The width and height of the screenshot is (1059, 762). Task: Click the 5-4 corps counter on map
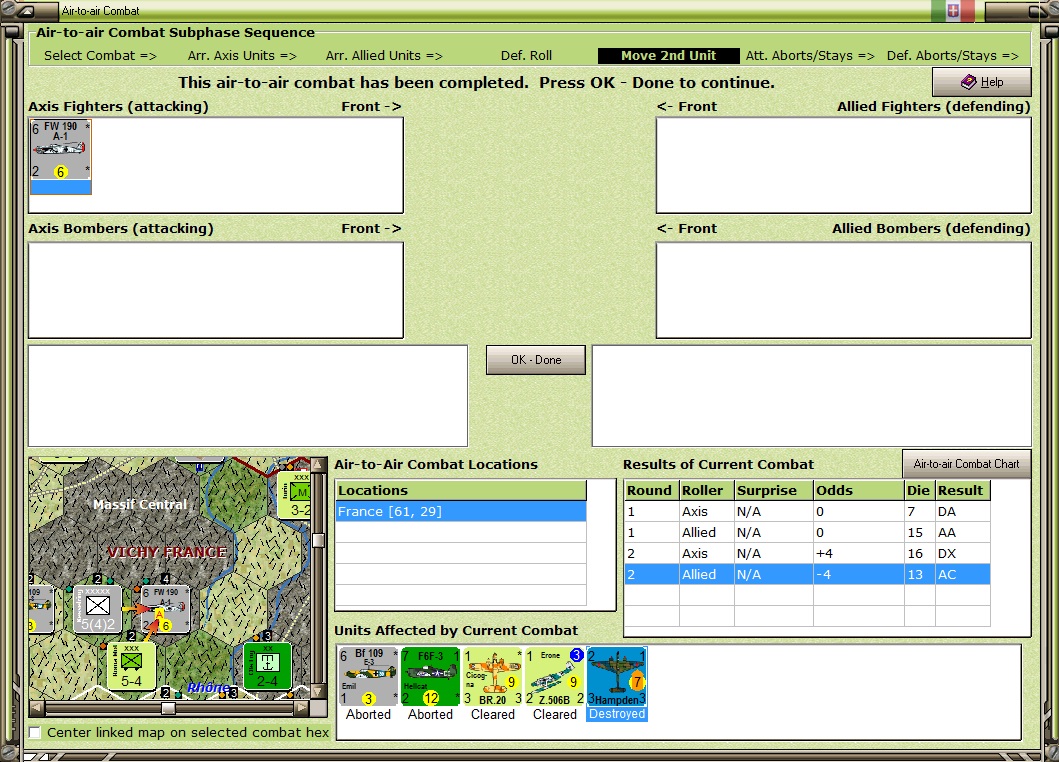point(132,666)
